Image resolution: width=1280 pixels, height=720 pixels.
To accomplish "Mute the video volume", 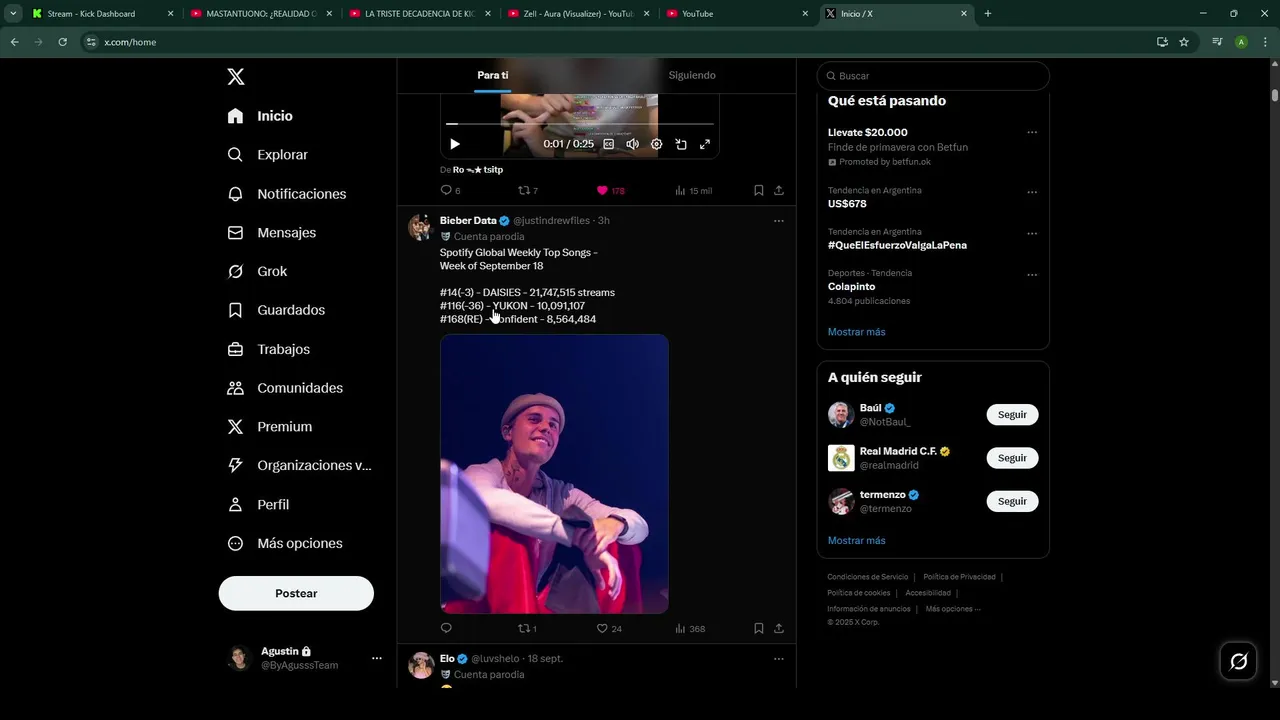I will 632,144.
